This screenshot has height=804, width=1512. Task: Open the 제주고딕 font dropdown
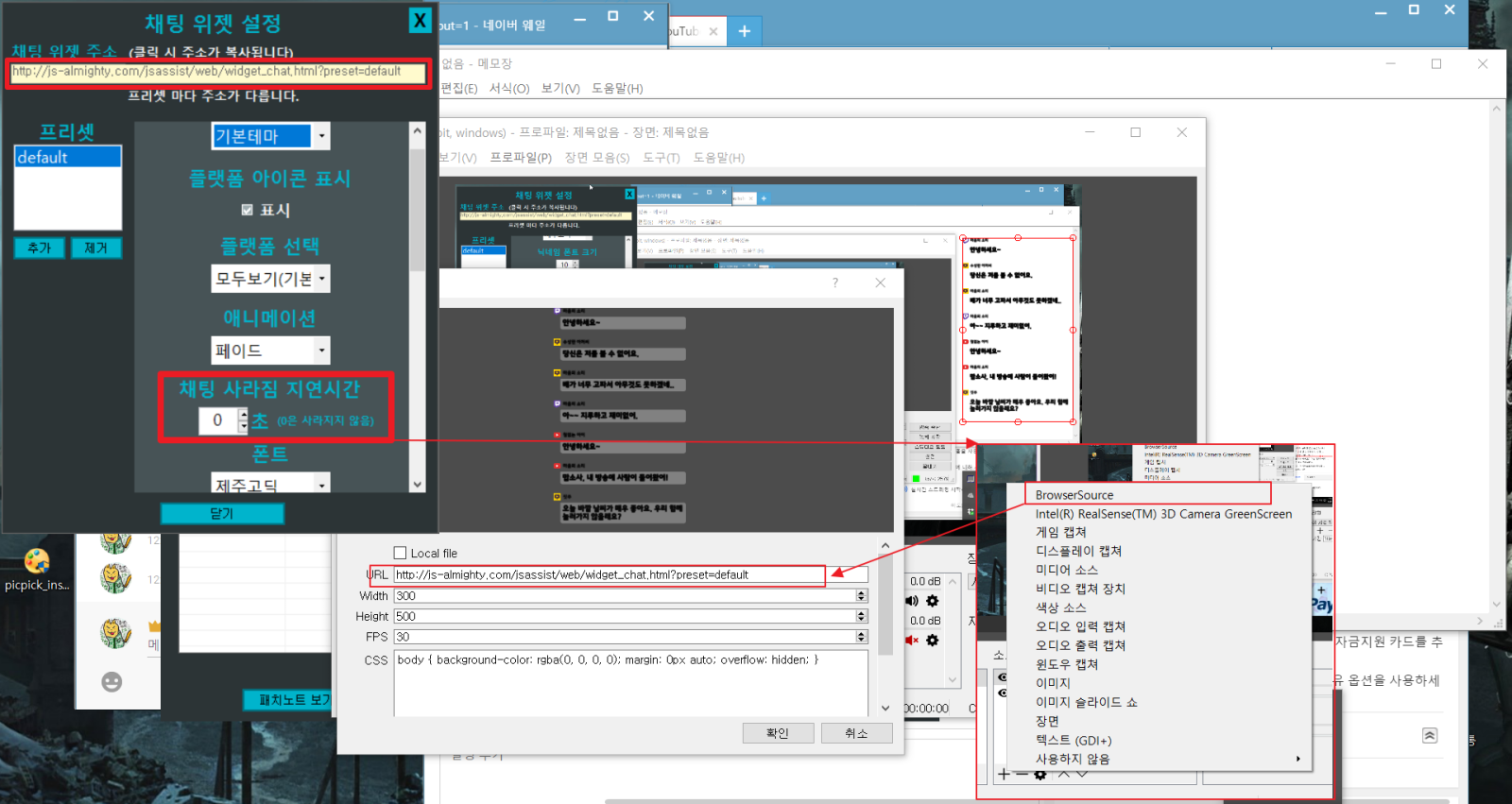point(271,483)
